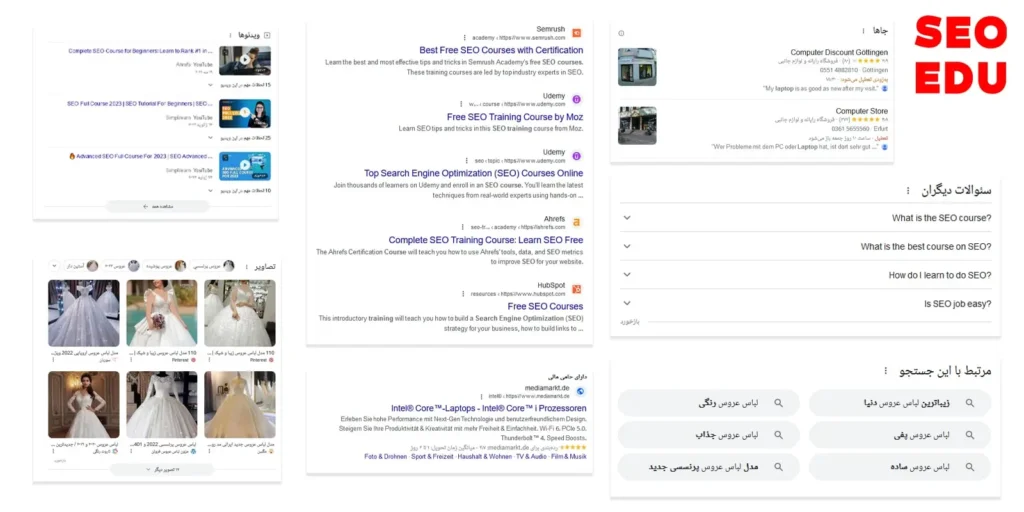Select the عروس پوشیده image filter chip
1024x512 pixels.
pyautogui.click(x=165, y=266)
